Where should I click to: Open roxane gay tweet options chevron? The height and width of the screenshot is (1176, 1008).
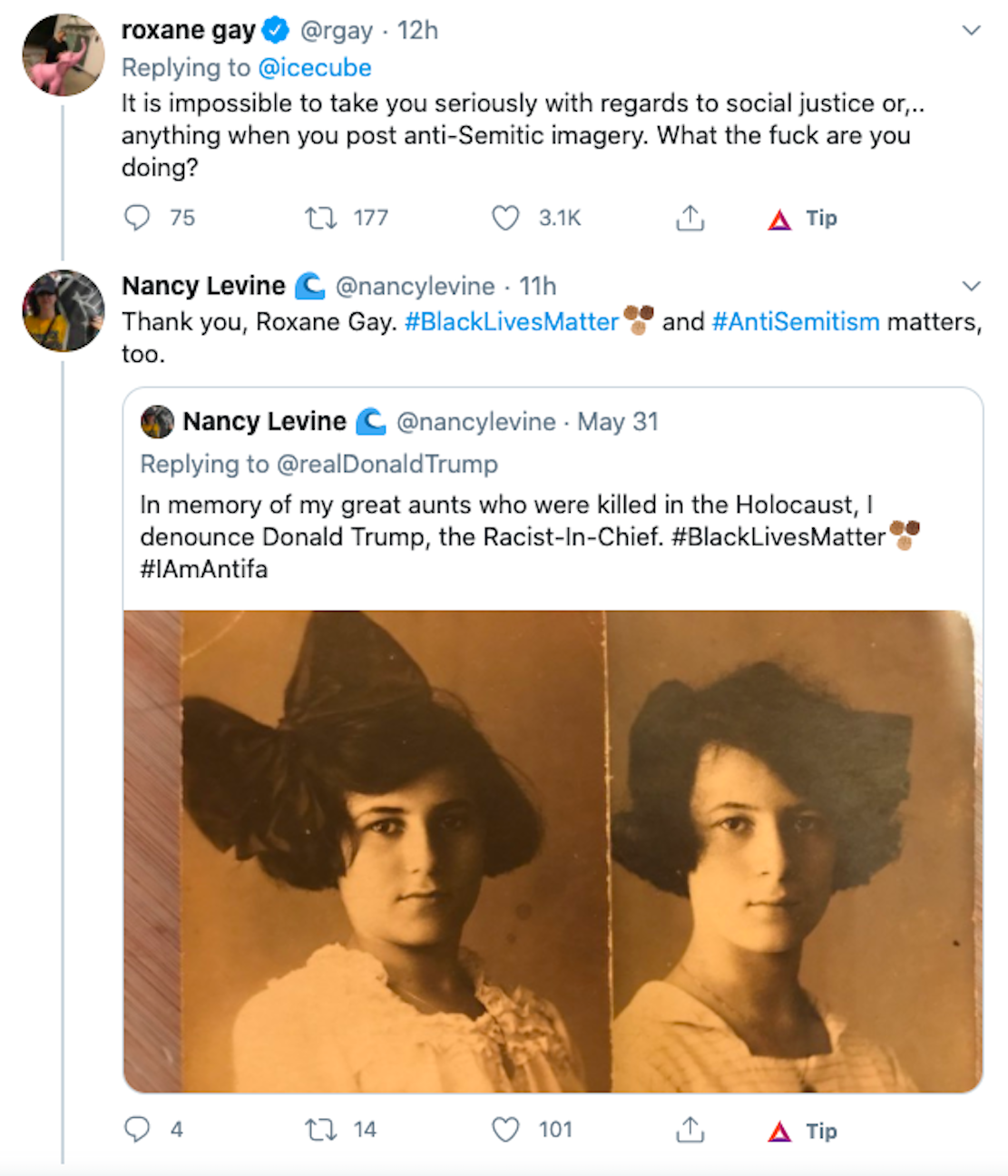(971, 31)
